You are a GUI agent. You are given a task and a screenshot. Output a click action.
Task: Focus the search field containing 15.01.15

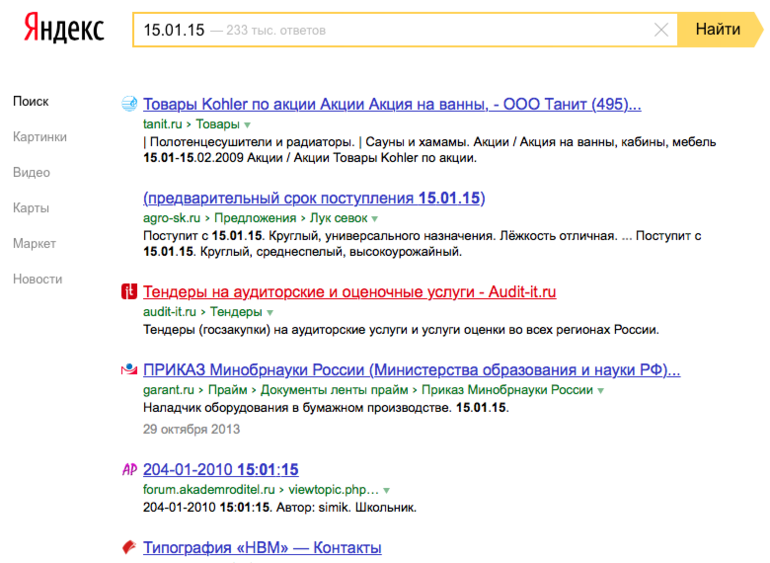[405, 30]
